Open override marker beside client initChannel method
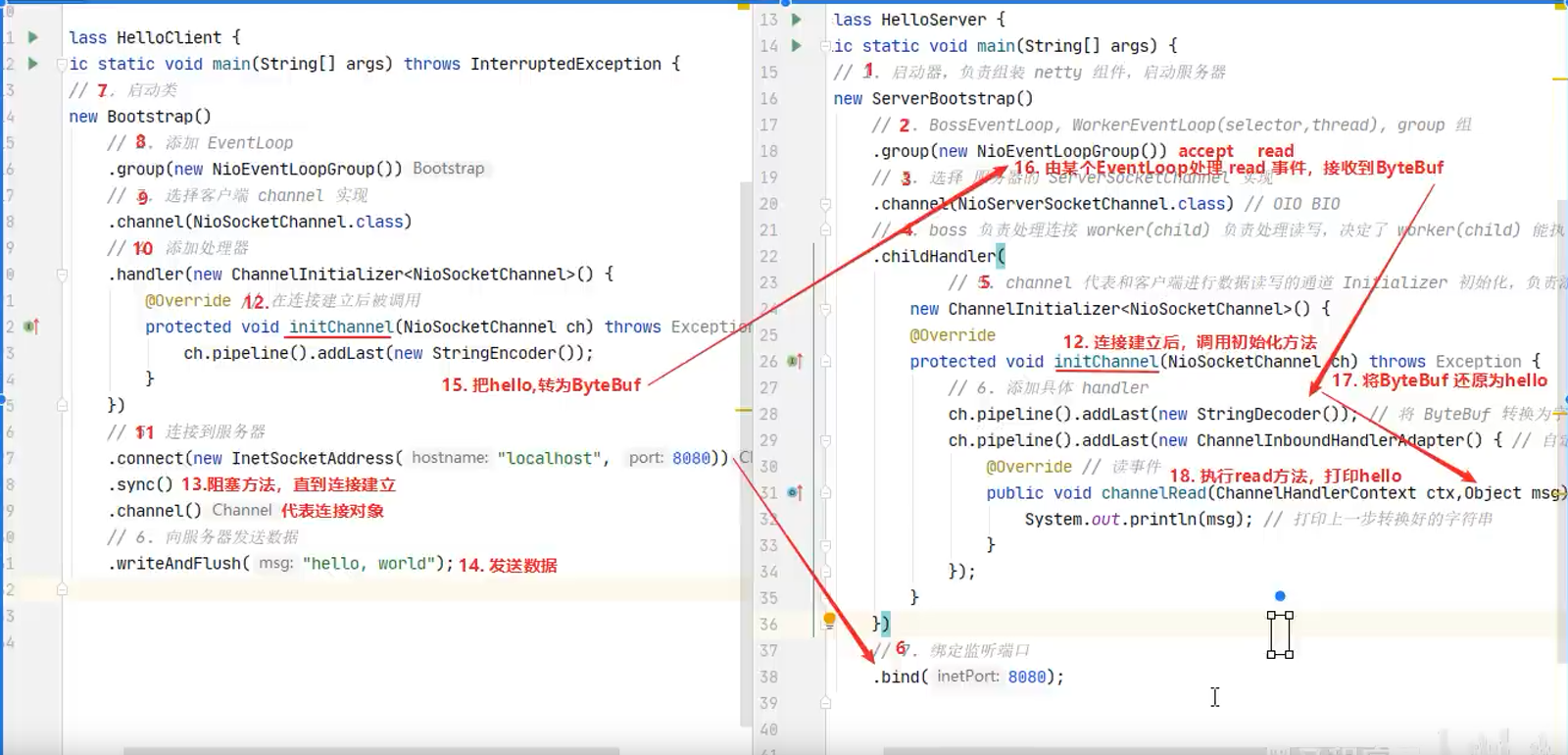 click(x=31, y=327)
